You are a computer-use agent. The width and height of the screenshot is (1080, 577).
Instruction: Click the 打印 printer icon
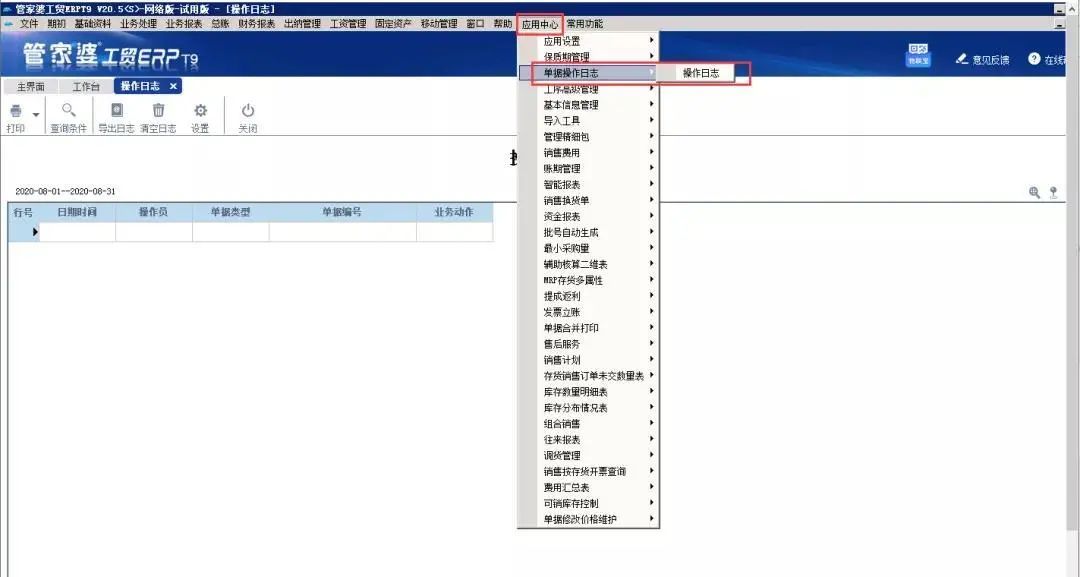[15, 111]
